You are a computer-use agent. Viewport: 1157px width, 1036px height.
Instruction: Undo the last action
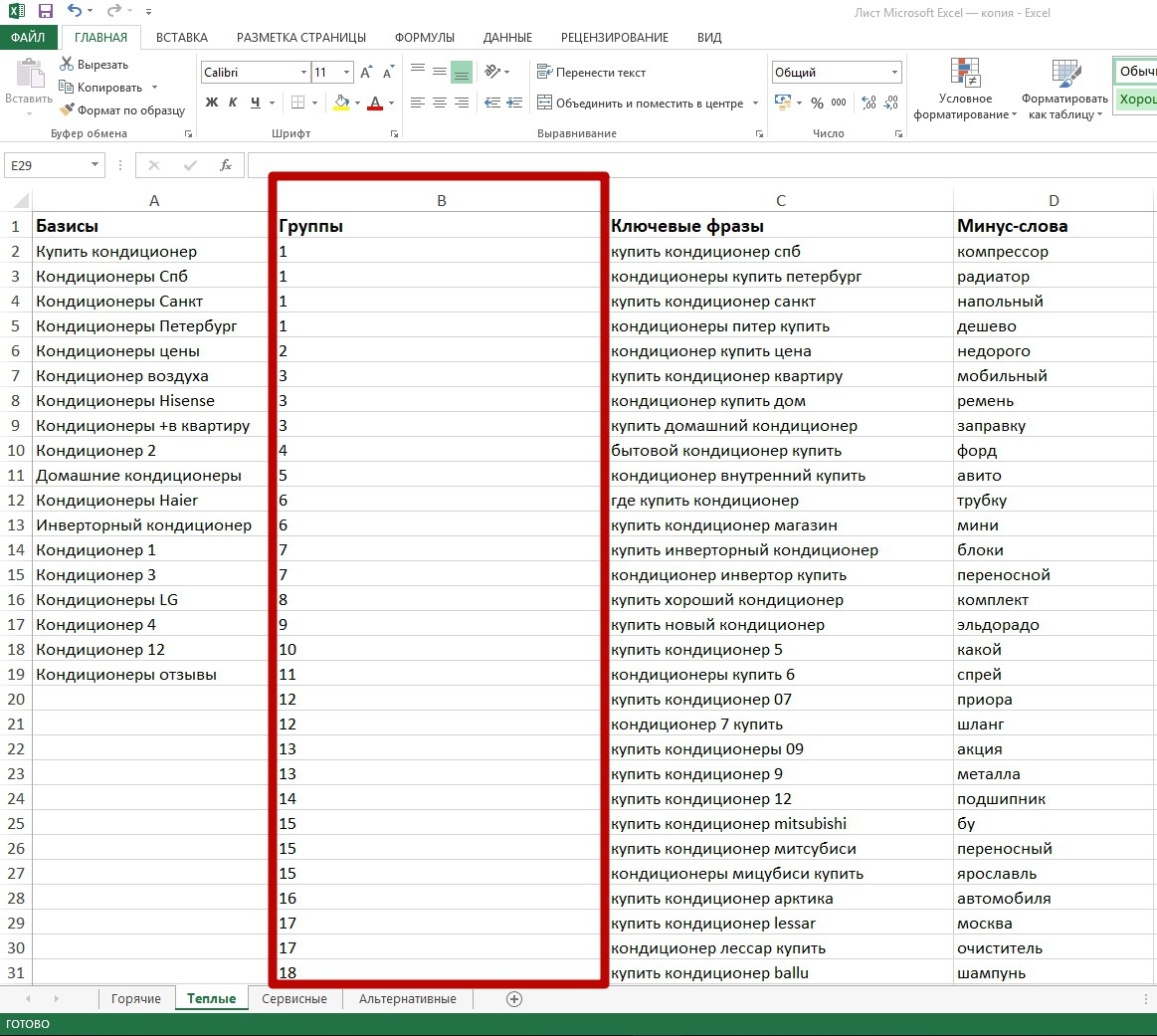[x=75, y=10]
